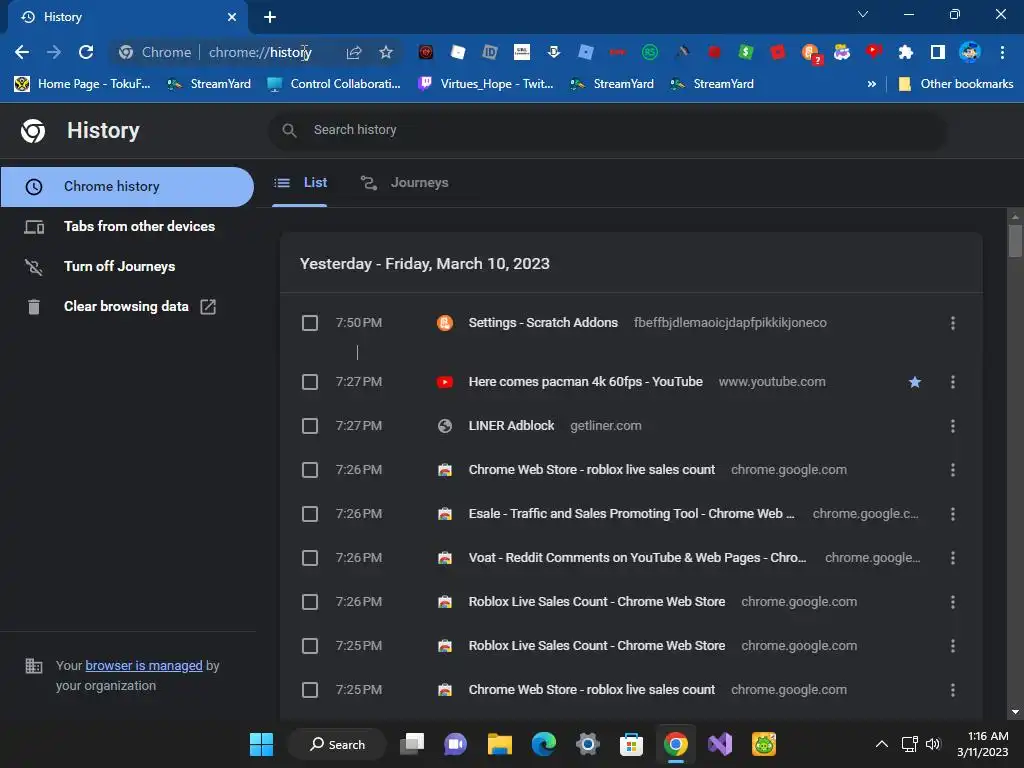Open actions menu for LINER Adblock
The width and height of the screenshot is (1024, 768).
pyautogui.click(x=953, y=426)
